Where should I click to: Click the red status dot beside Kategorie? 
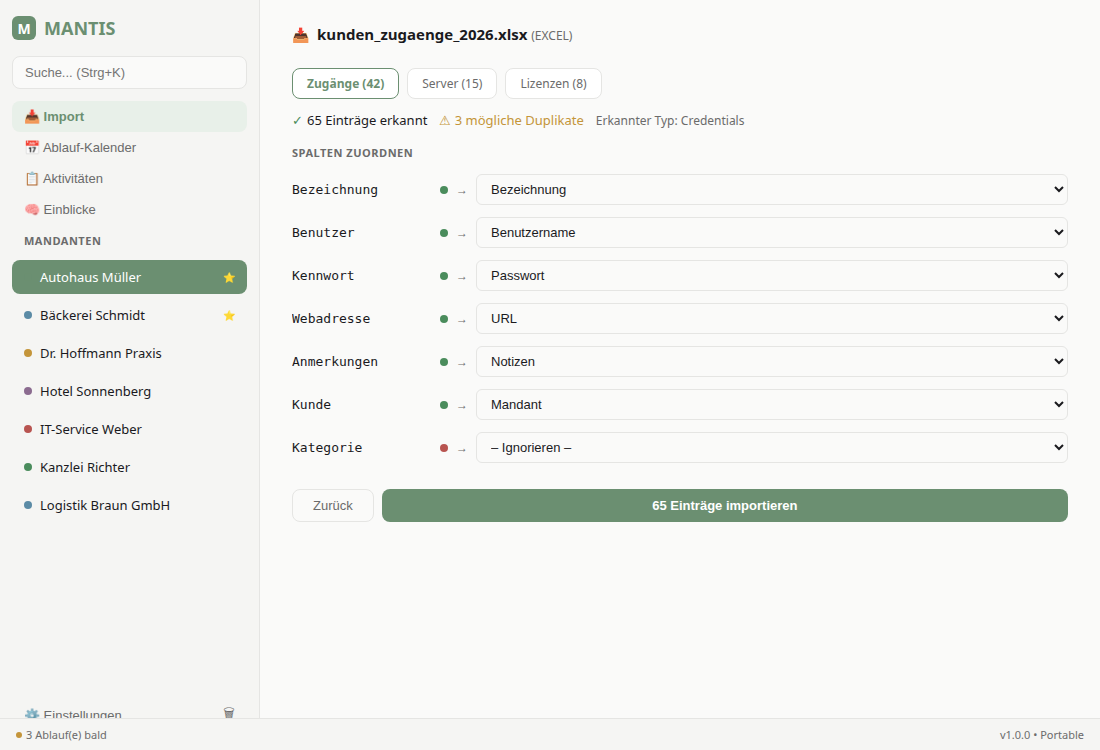click(444, 448)
